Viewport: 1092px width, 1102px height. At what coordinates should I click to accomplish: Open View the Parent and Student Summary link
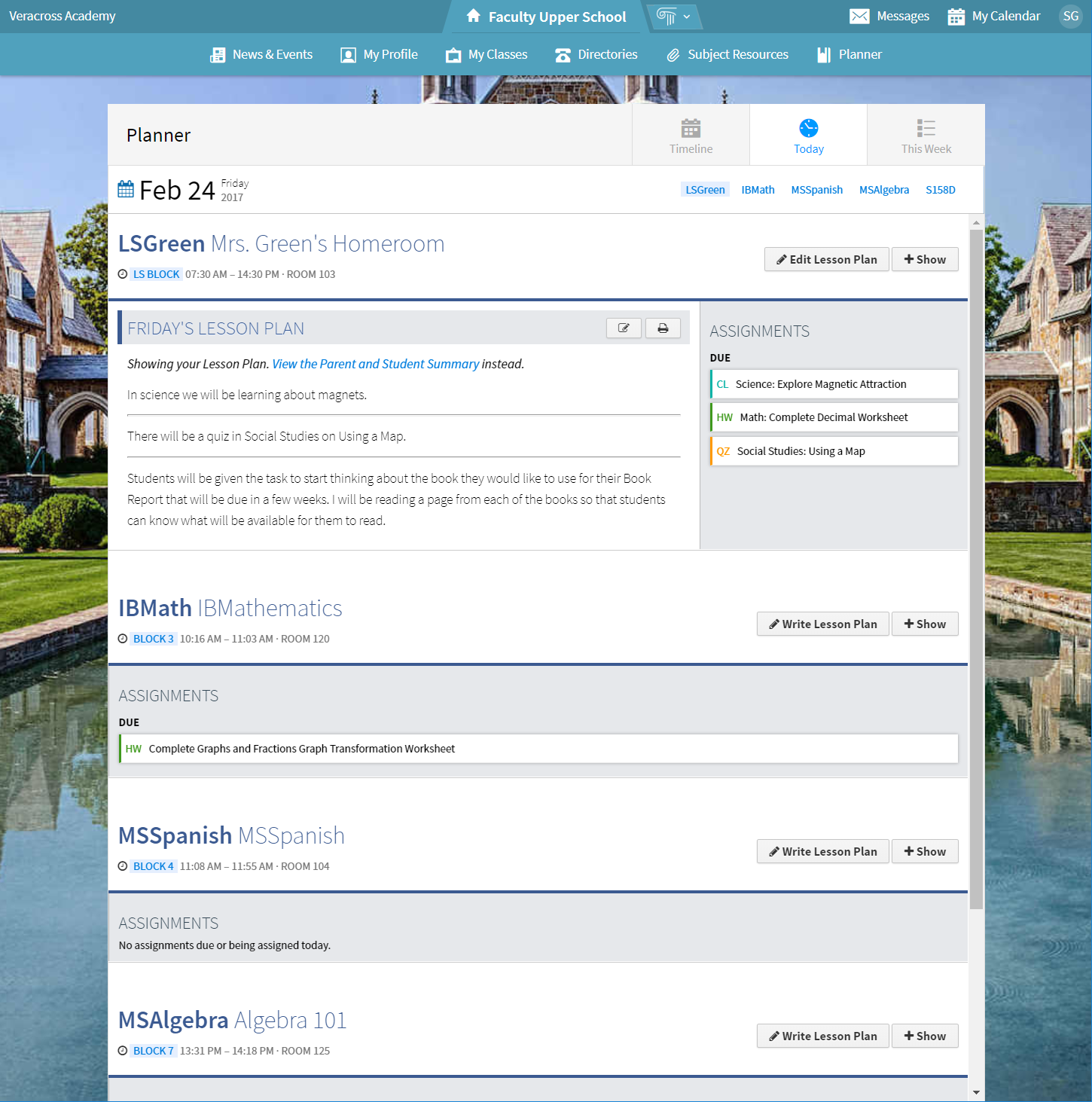375,364
